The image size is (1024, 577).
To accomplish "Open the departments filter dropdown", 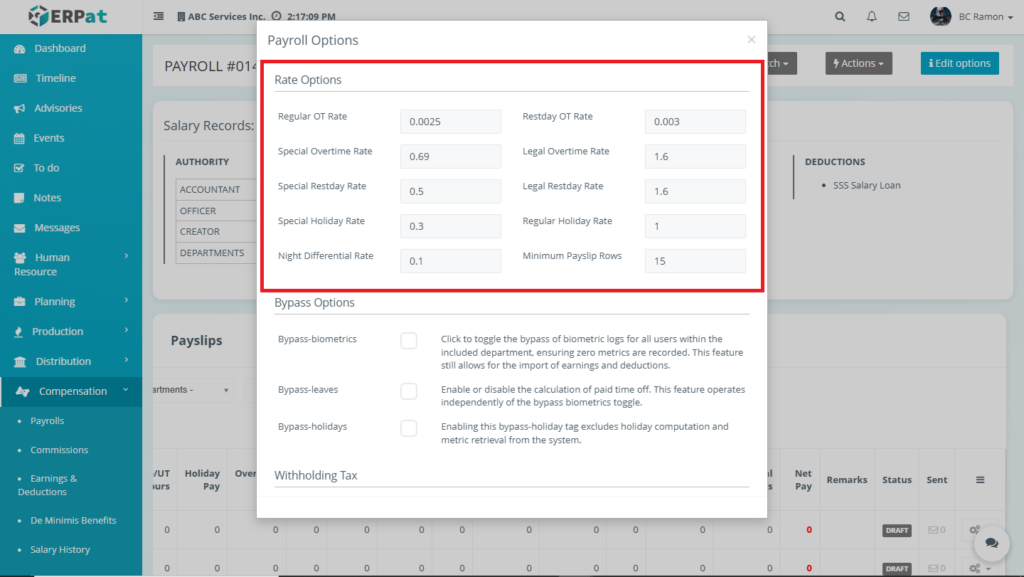I will coord(193,390).
